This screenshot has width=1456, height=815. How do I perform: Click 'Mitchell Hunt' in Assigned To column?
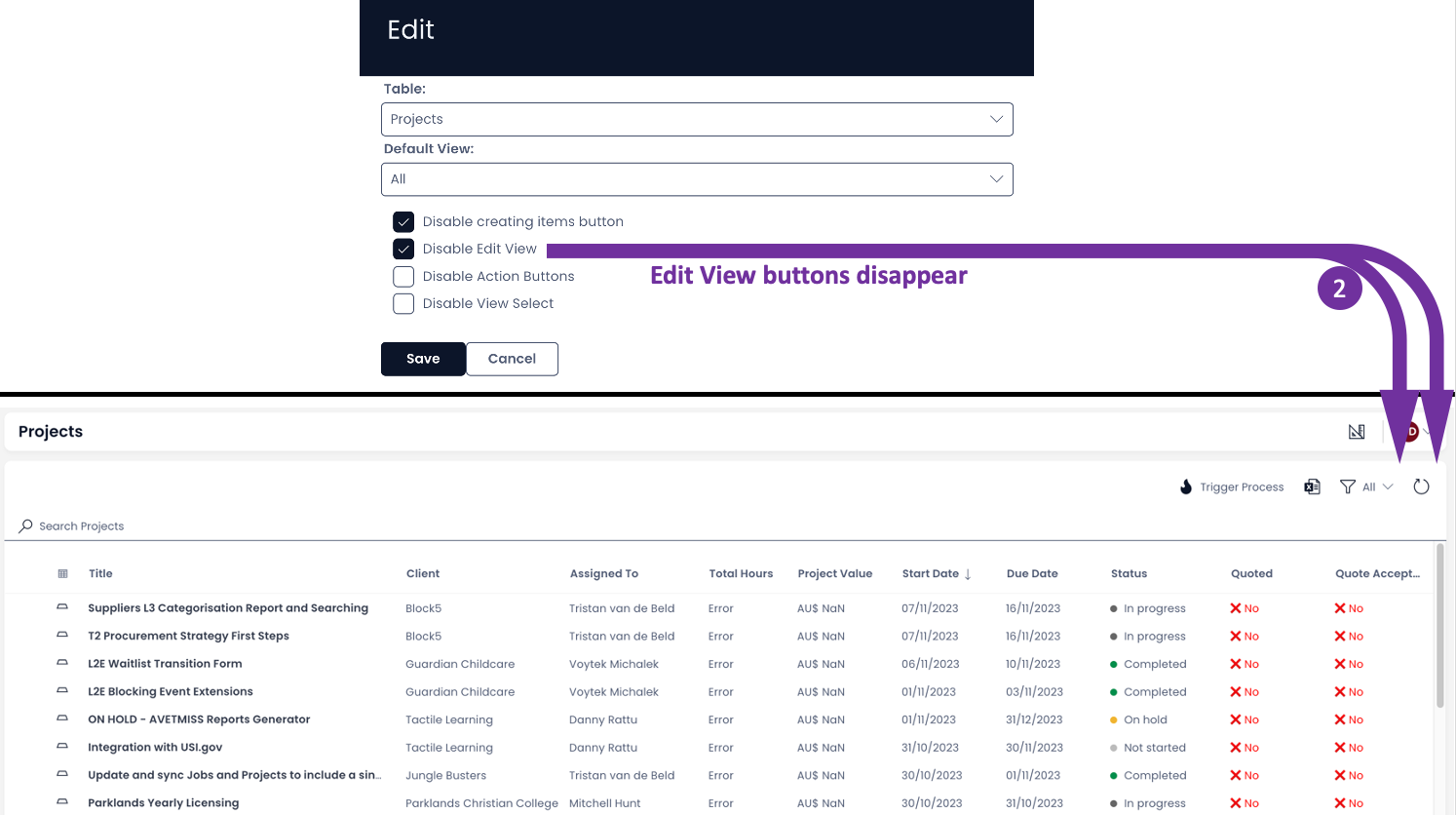pos(605,803)
